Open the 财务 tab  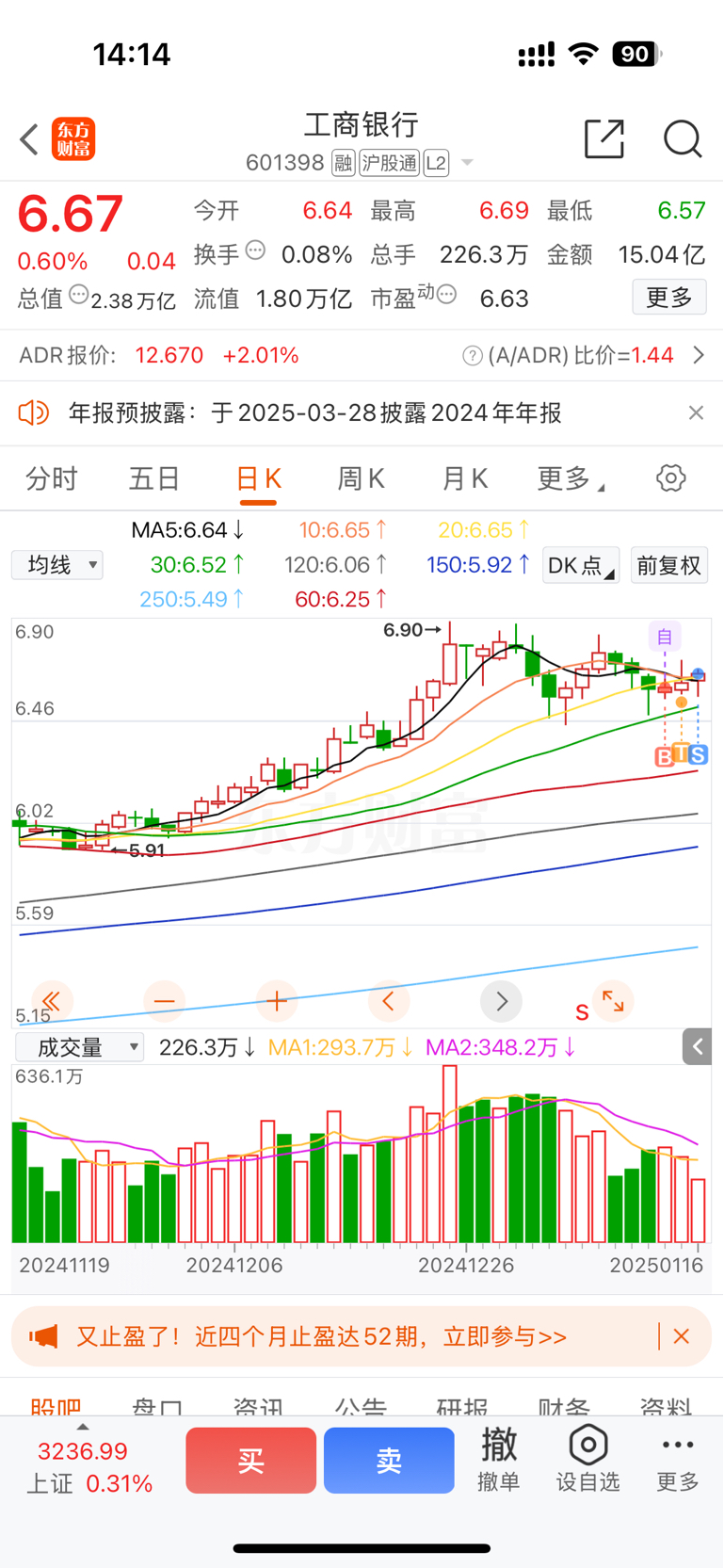pos(564,1406)
